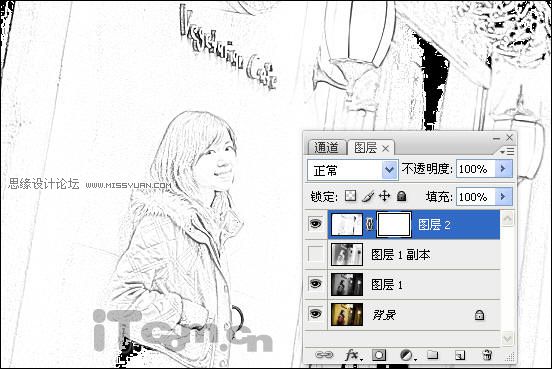Image resolution: width=552 pixels, height=369 pixels.
Task: Select the 图层 (Layers) tab
Action: 365,148
